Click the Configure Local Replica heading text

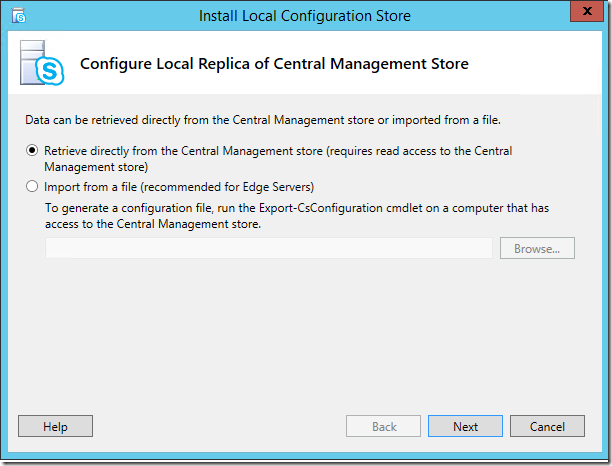pos(274,64)
